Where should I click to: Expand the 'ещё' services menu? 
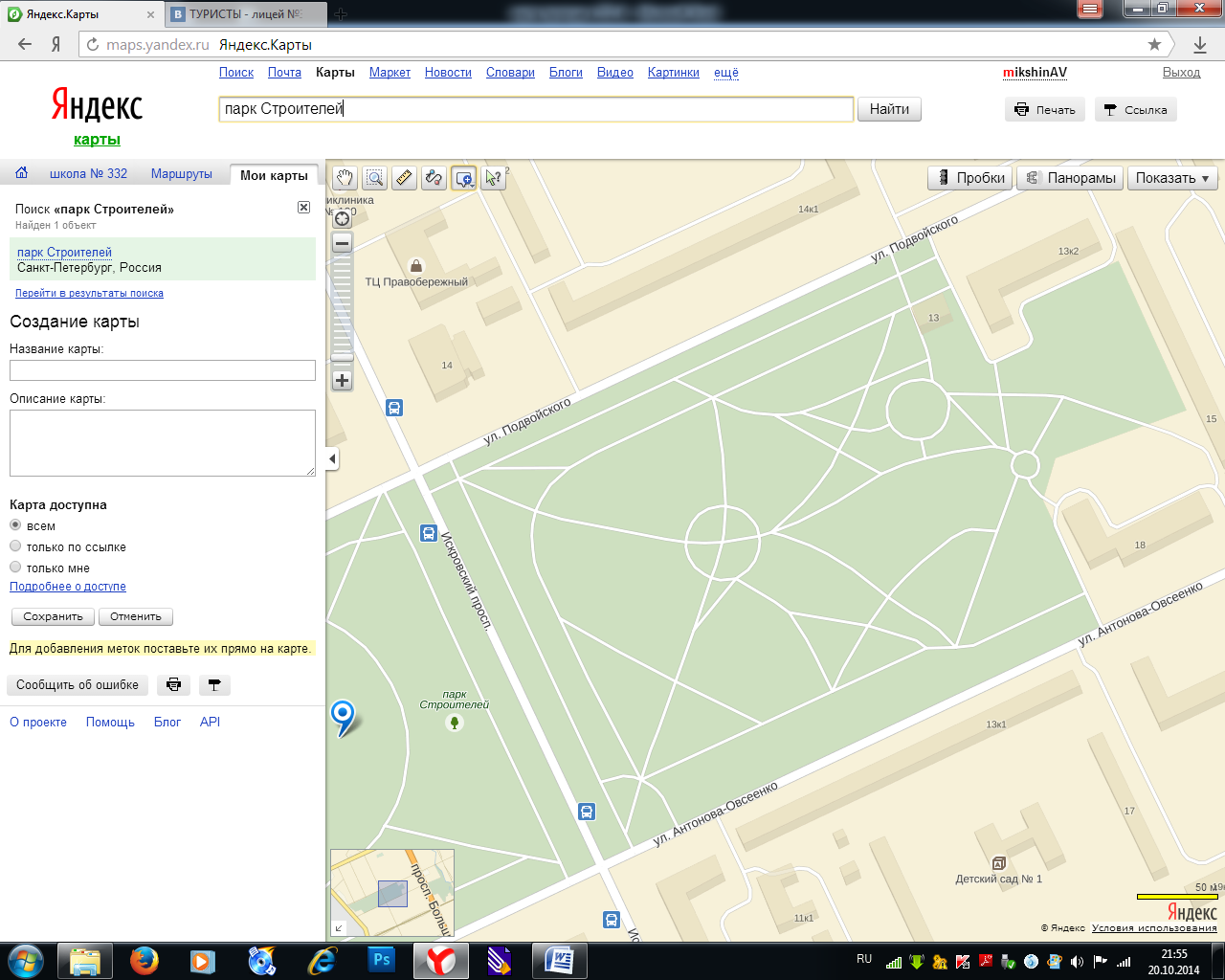(726, 73)
